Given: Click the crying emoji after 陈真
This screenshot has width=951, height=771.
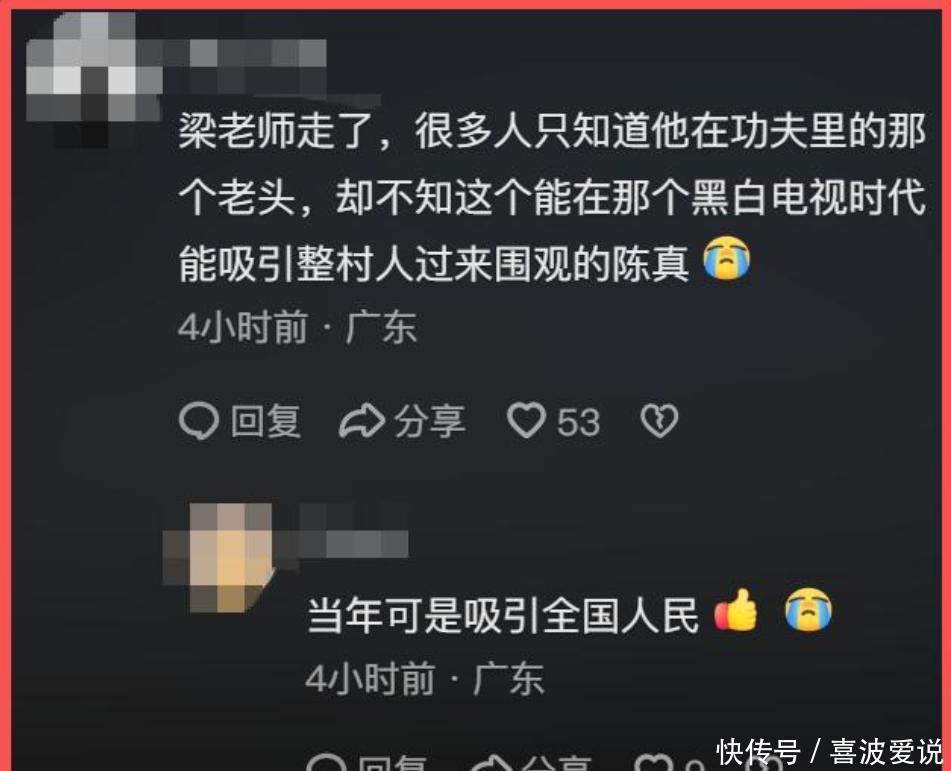Looking at the screenshot, I should tap(727, 259).
